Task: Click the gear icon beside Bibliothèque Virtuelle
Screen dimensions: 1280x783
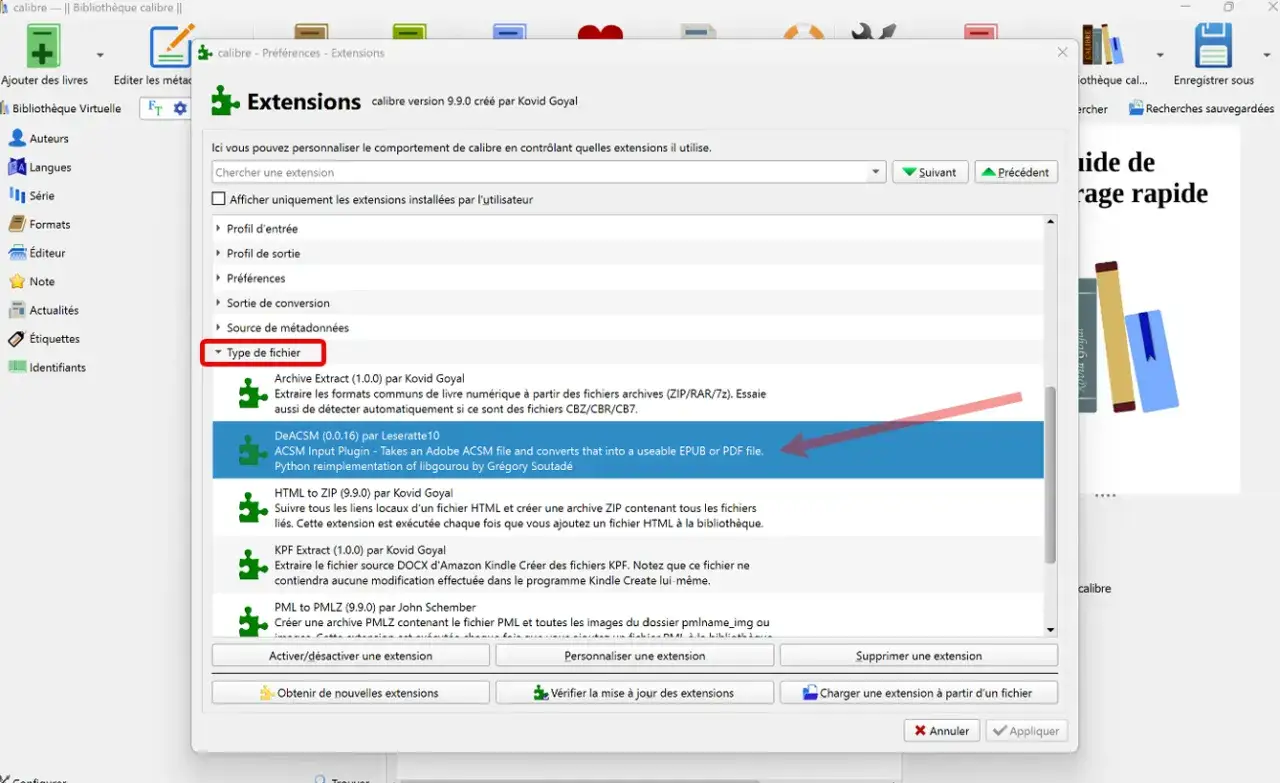Action: point(180,108)
